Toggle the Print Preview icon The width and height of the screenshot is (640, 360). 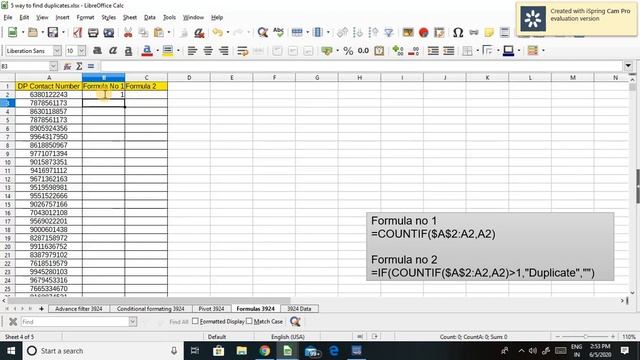click(109, 32)
